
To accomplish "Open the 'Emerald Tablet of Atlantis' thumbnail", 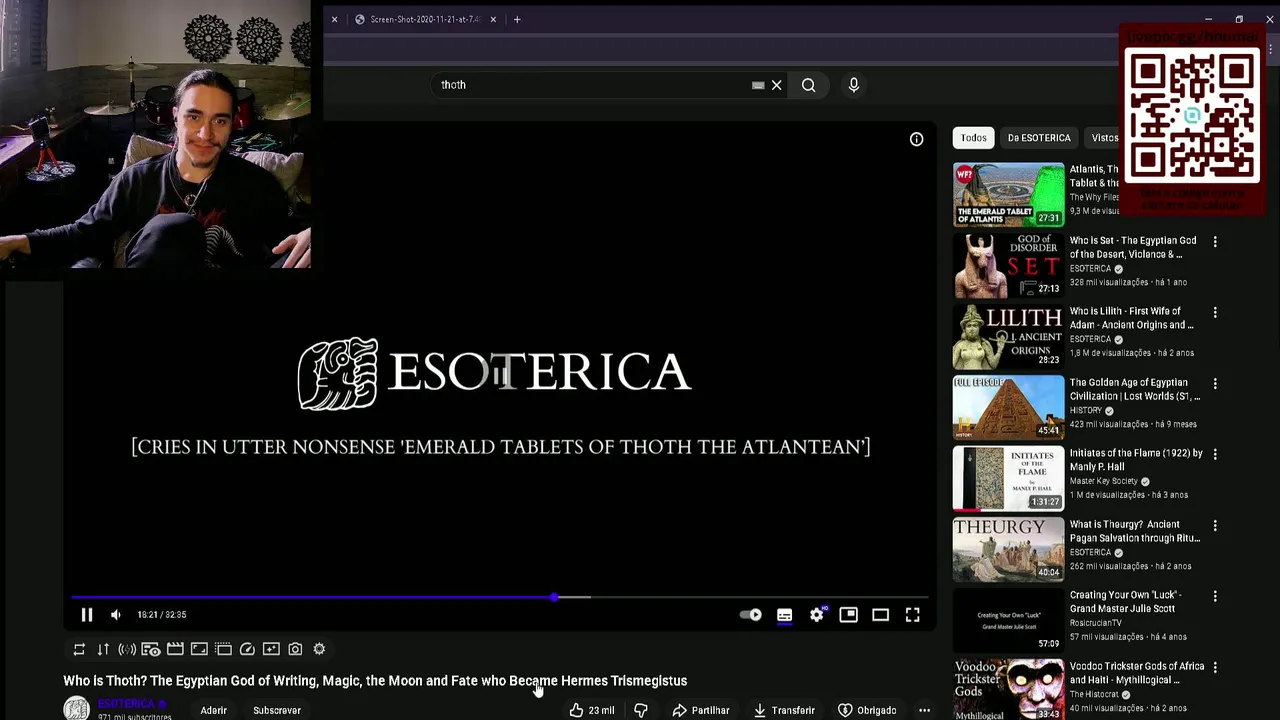I will (1008, 195).
